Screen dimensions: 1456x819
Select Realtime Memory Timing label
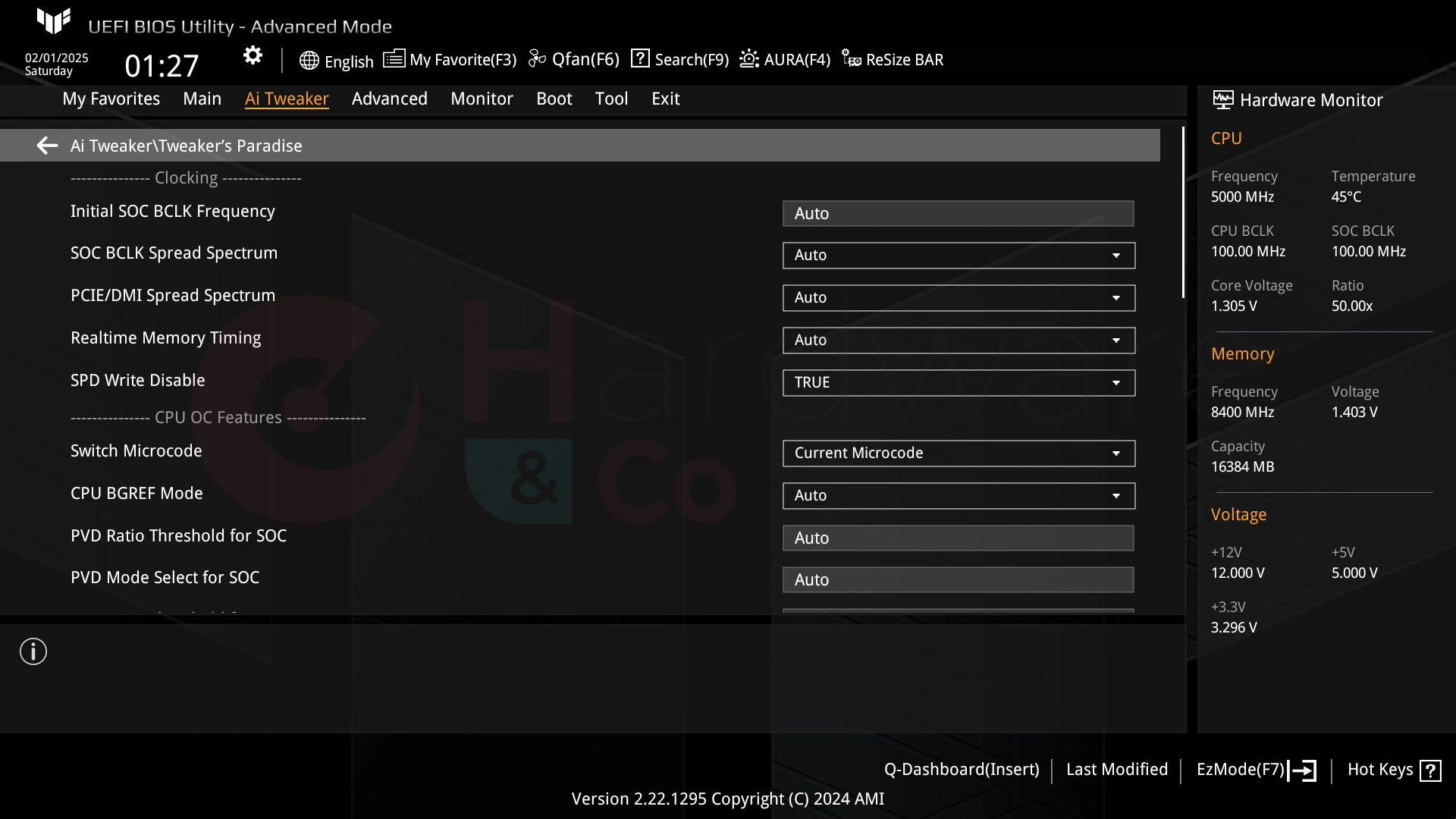pos(165,338)
